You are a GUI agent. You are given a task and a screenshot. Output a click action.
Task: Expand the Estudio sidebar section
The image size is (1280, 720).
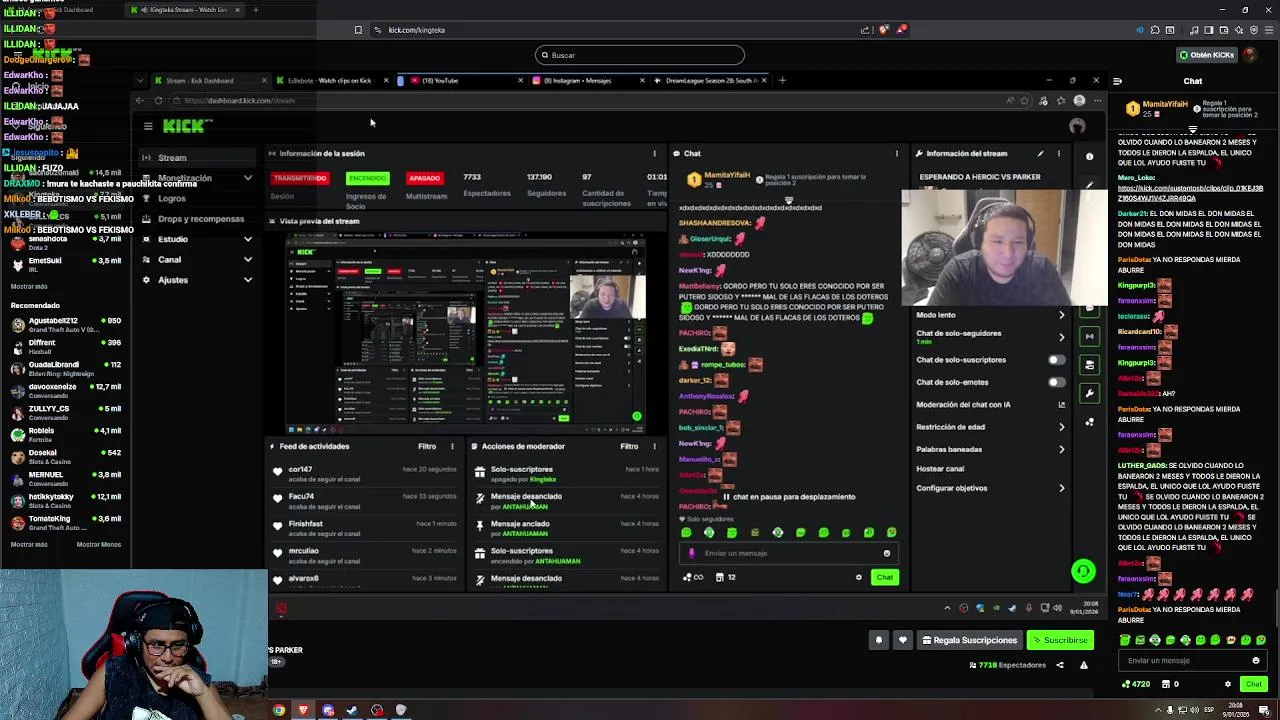(196, 239)
